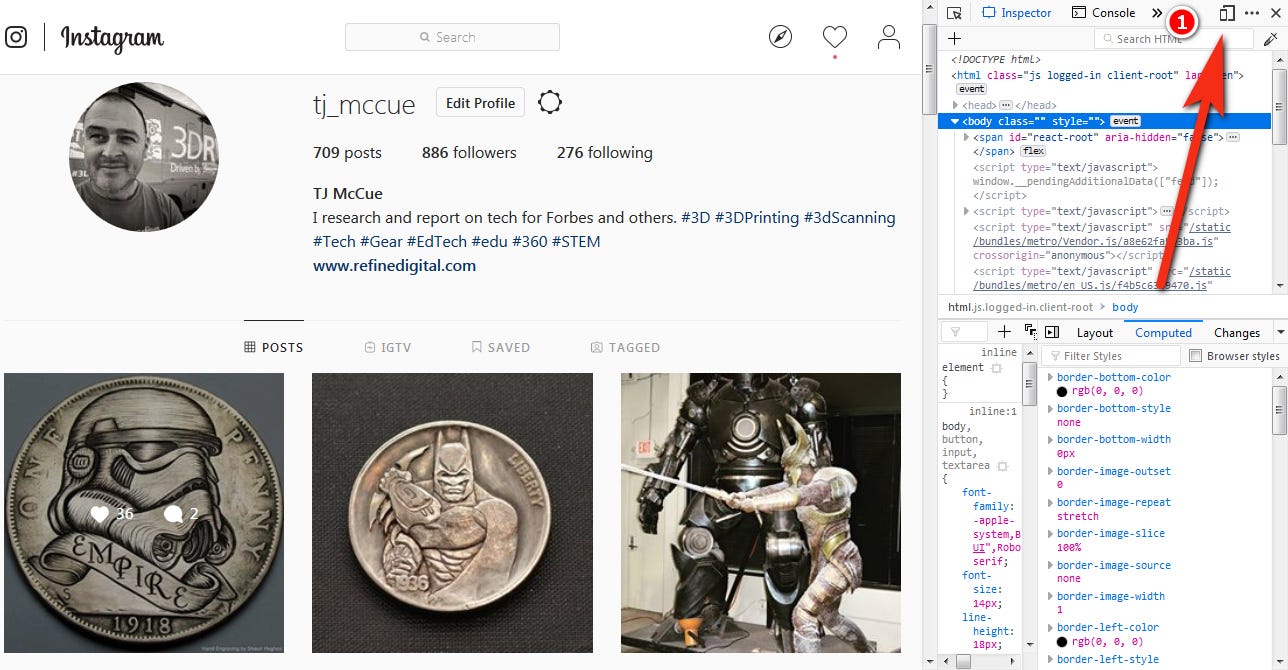Open the stormtrooper coin post thumbnail

[x=144, y=513]
